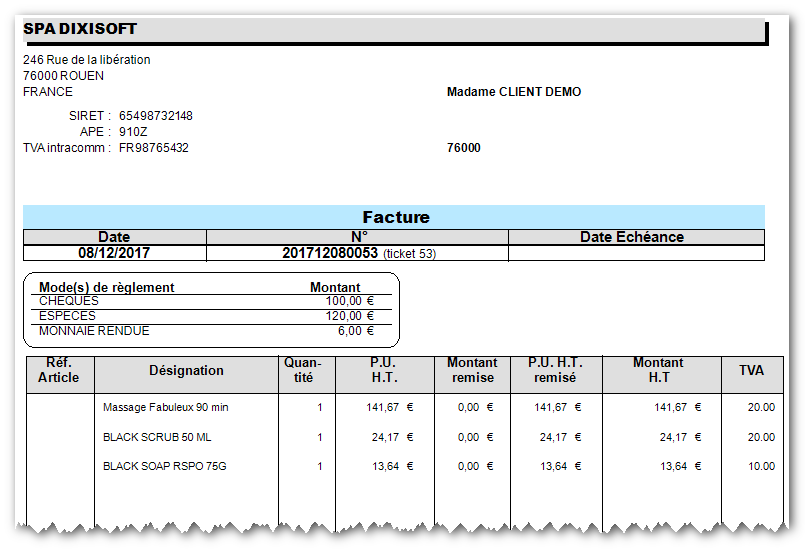The image size is (805, 555).
Task: Select the Mode(s) de règlement header
Action: tap(107, 288)
